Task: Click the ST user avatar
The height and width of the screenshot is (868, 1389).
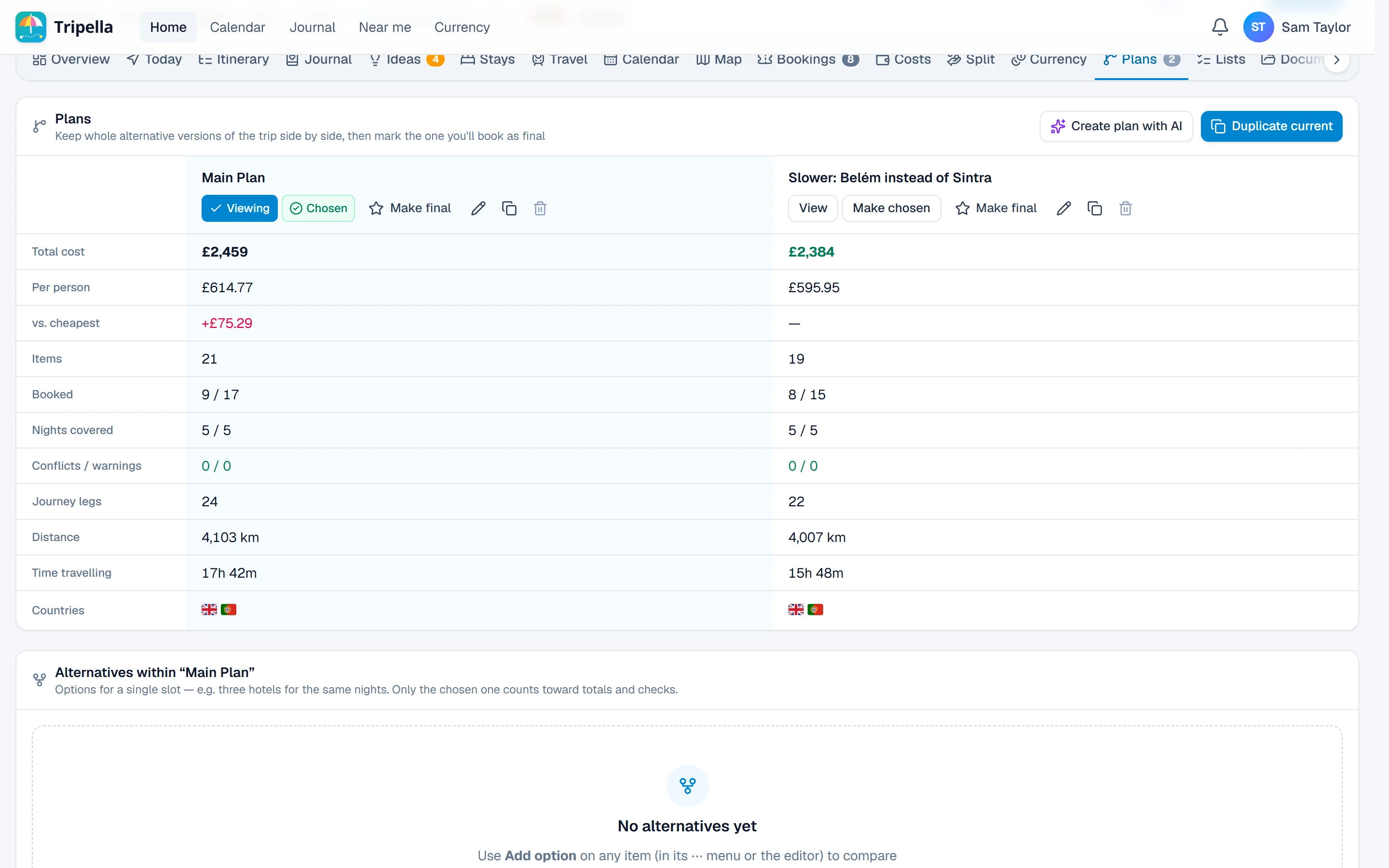Action: tap(1257, 27)
